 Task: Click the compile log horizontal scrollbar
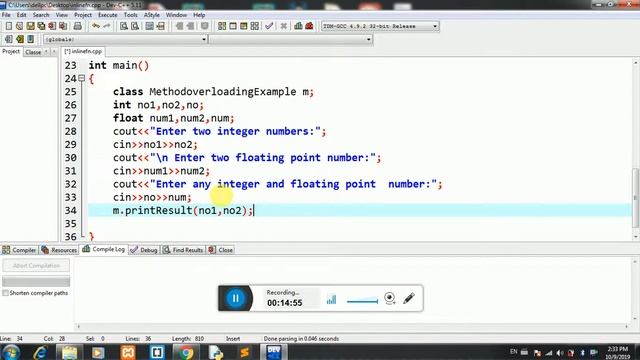point(352,326)
